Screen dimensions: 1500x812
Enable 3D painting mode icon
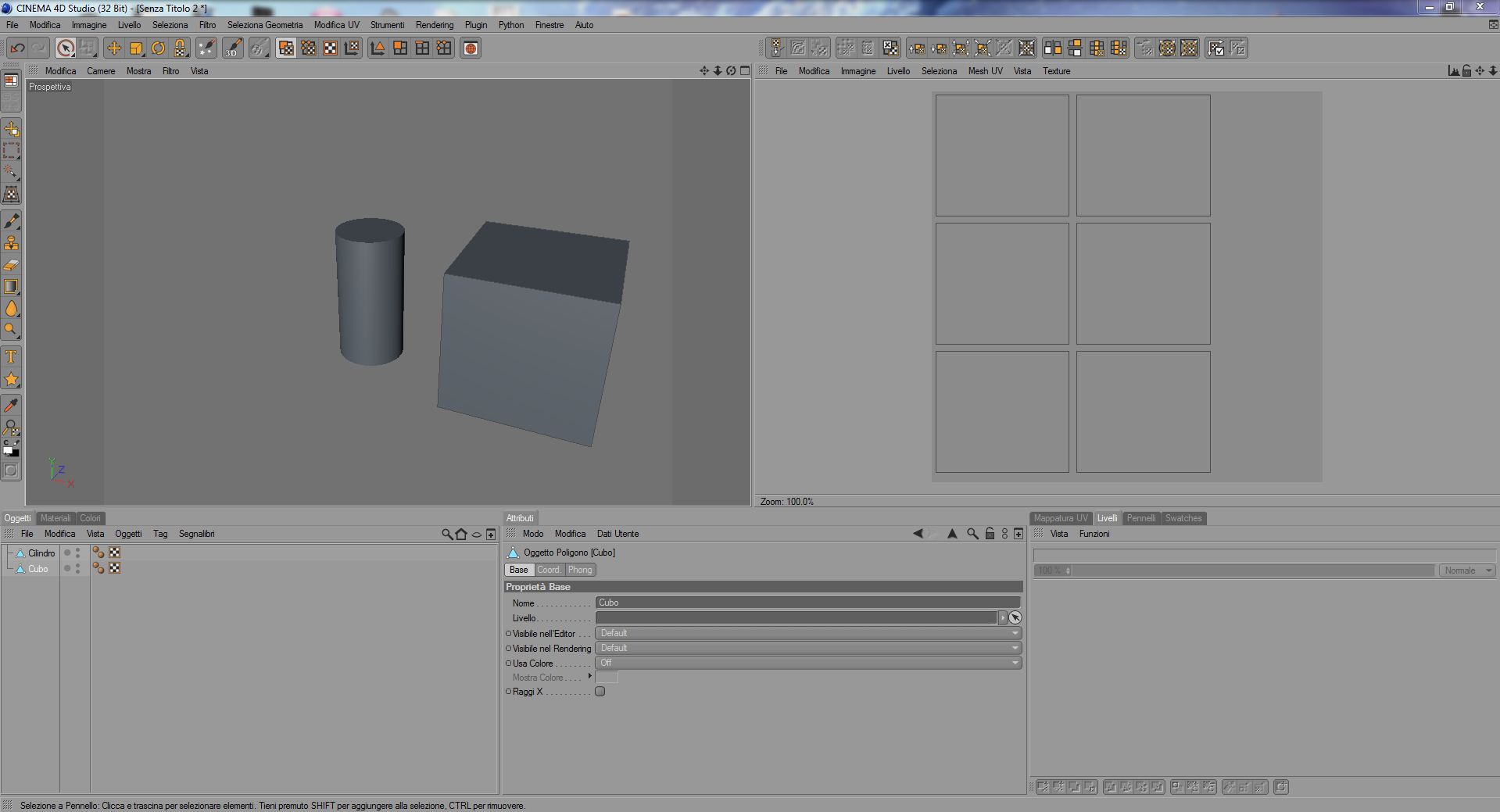tap(233, 48)
